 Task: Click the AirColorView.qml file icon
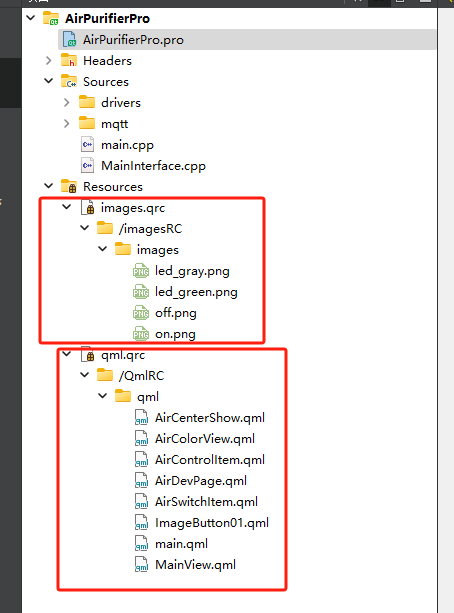(142, 439)
